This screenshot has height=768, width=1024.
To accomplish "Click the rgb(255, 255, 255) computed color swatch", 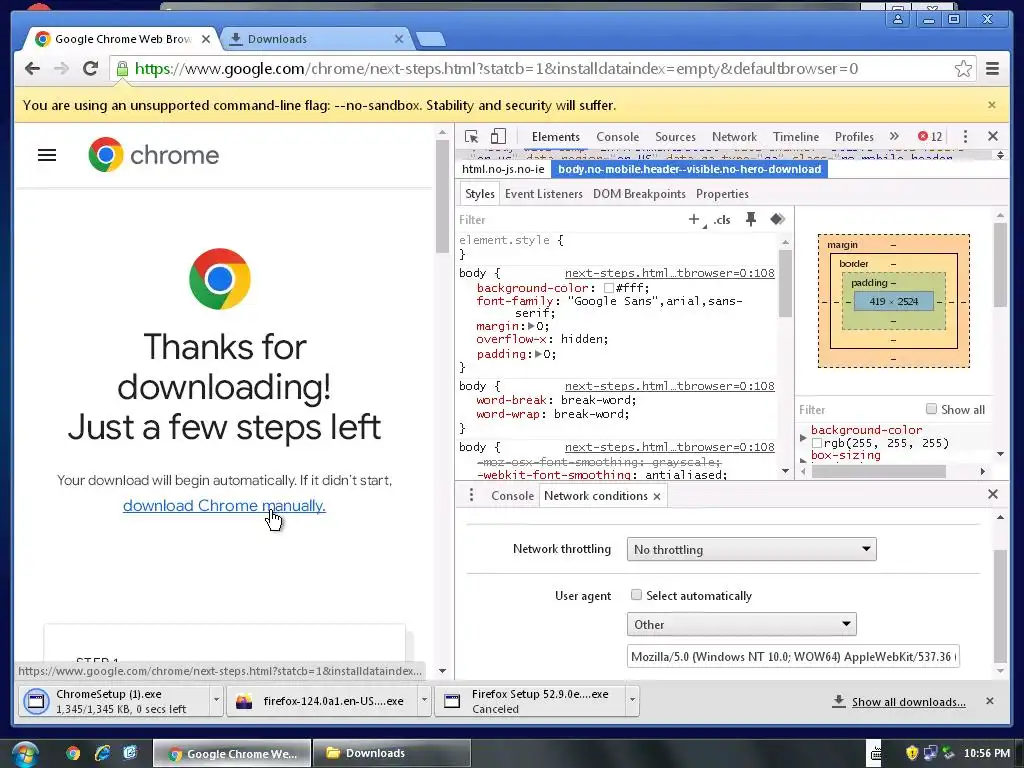I will click(816, 443).
